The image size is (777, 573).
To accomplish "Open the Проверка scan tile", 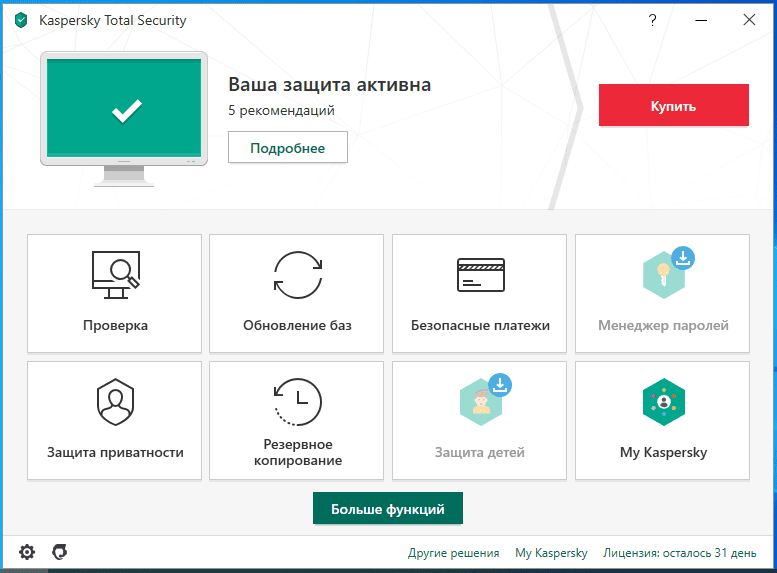I will click(114, 293).
